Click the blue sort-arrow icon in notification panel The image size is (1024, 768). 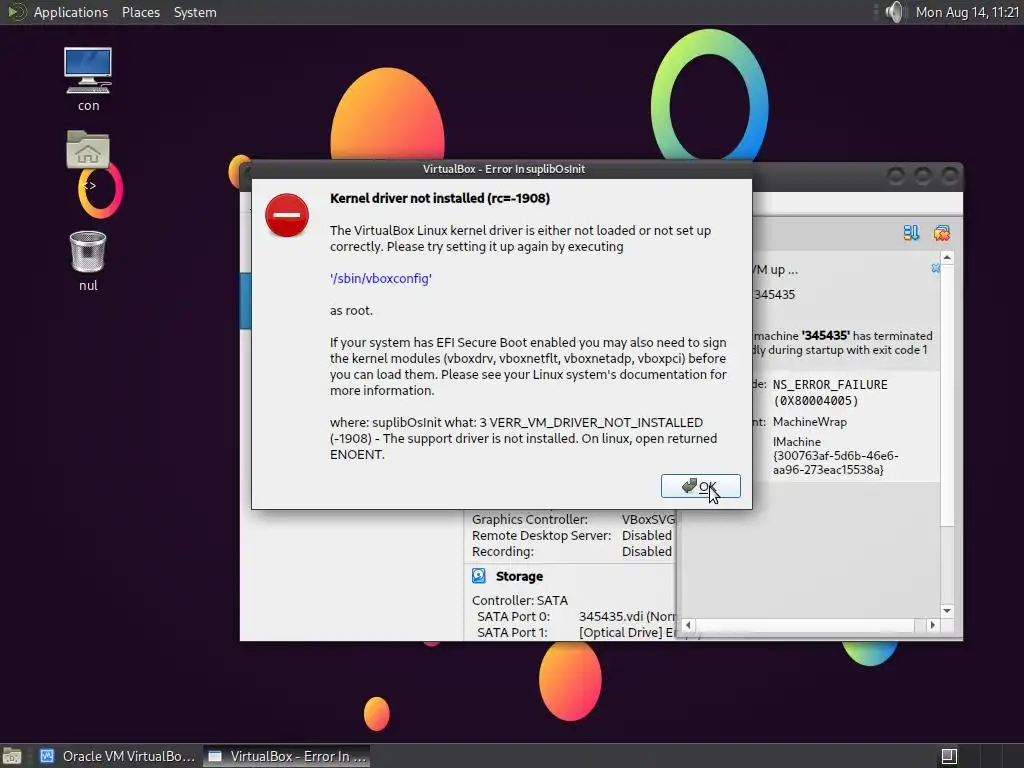[911, 232]
